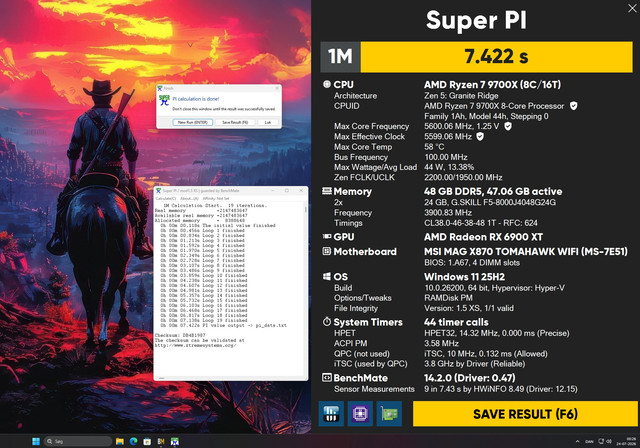The height and width of the screenshot is (448, 640).
Task: Click the Super PI taskbar icon
Action: 175,441
